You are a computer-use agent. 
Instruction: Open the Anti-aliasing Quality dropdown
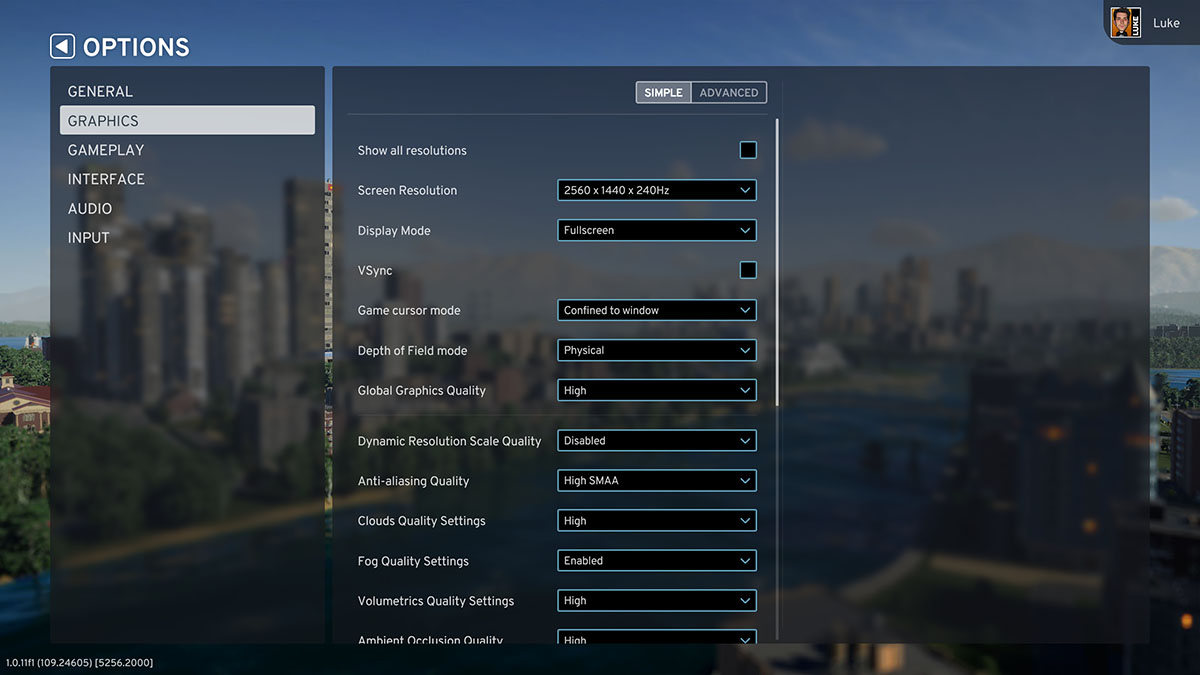tap(656, 480)
